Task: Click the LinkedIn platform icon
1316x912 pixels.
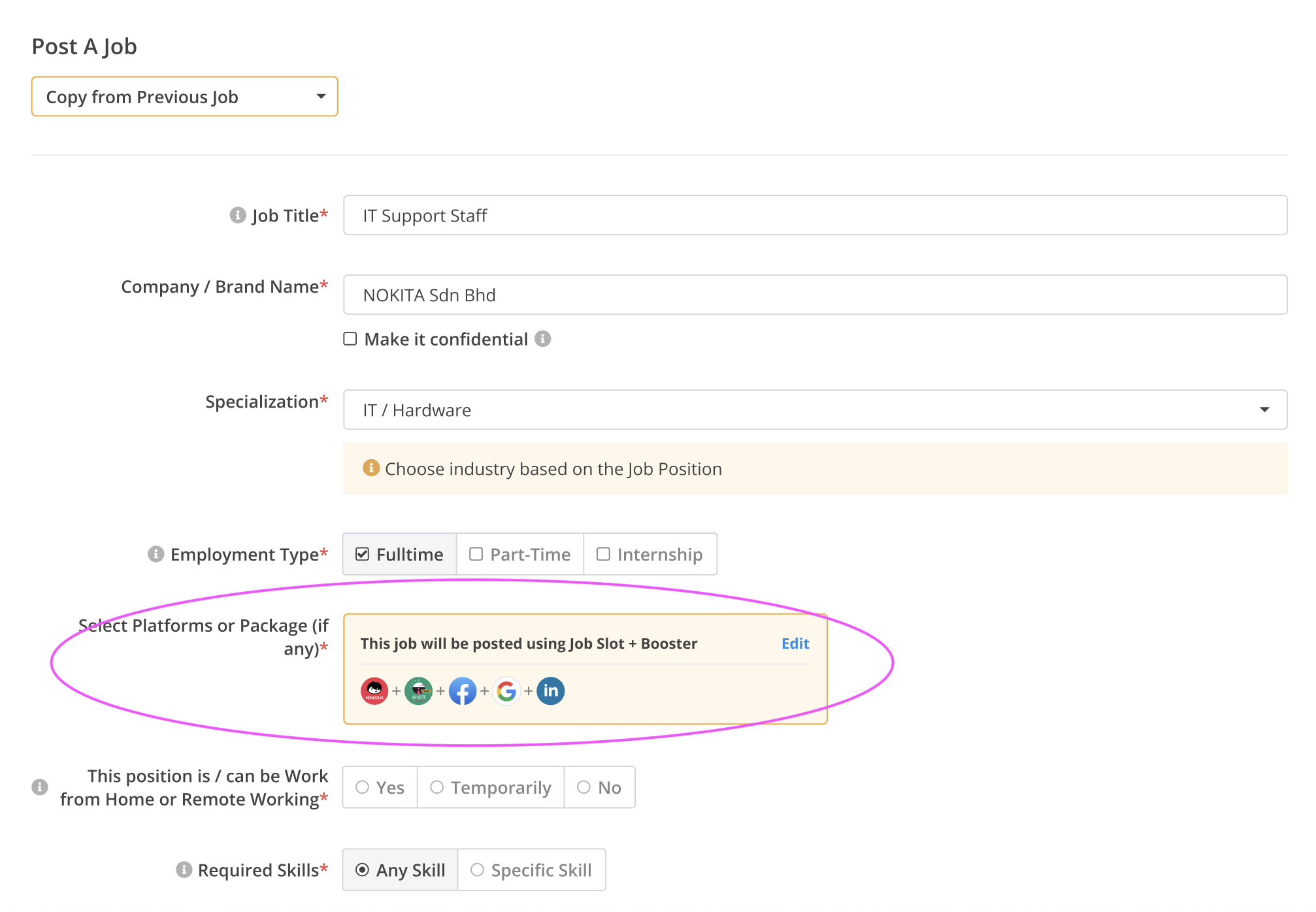Action: pos(551,691)
